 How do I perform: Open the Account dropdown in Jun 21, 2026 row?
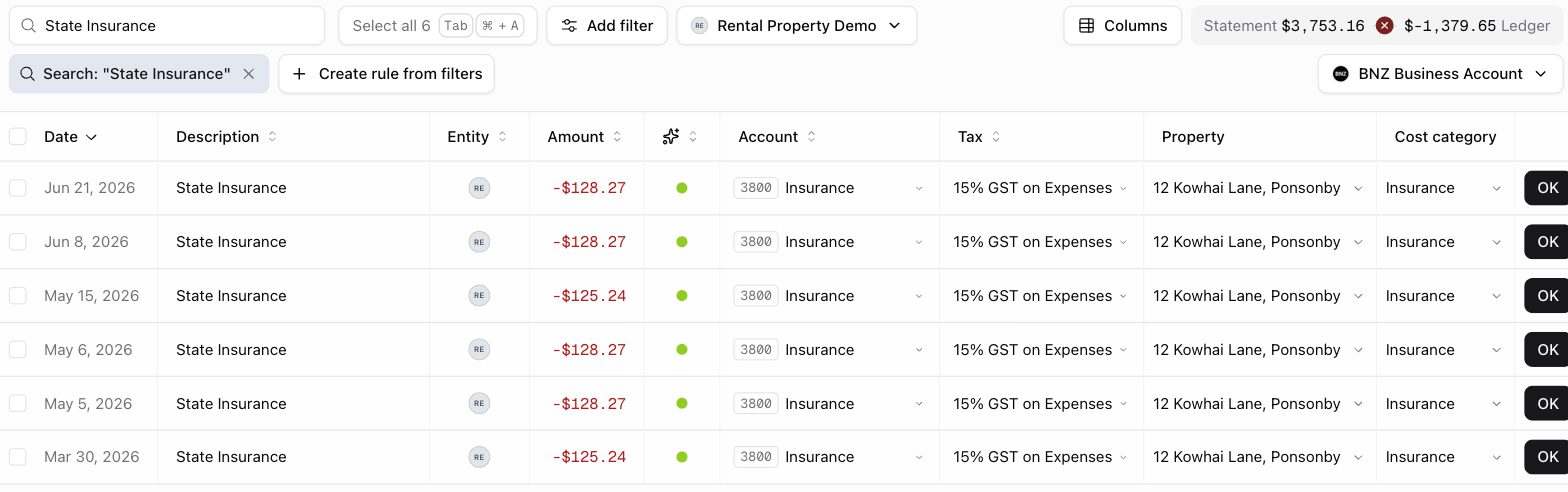pos(829,188)
